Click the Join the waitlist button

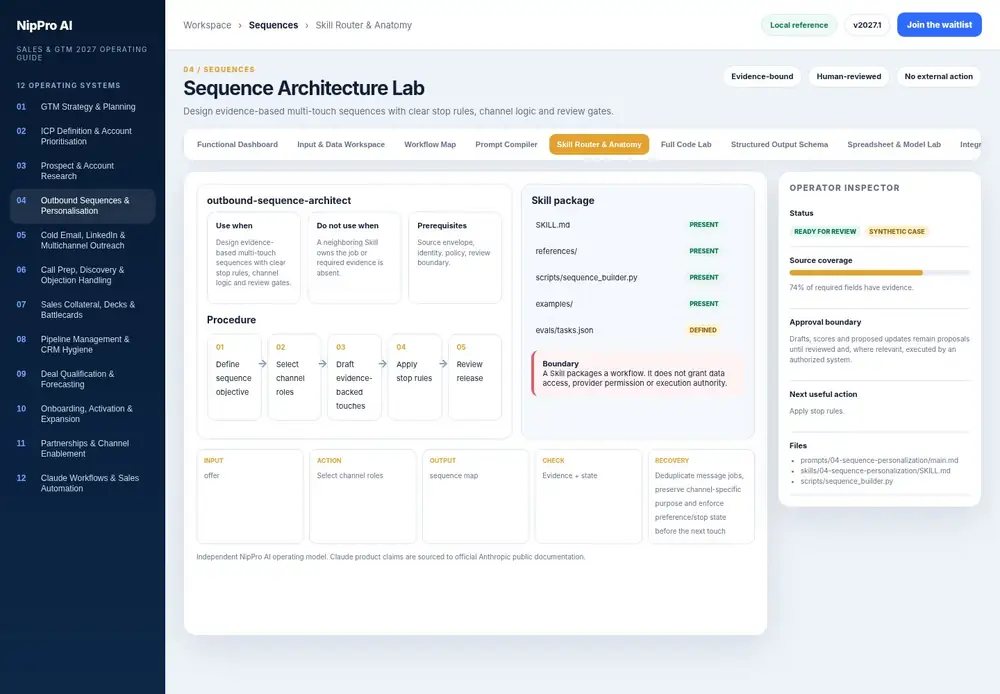939,25
